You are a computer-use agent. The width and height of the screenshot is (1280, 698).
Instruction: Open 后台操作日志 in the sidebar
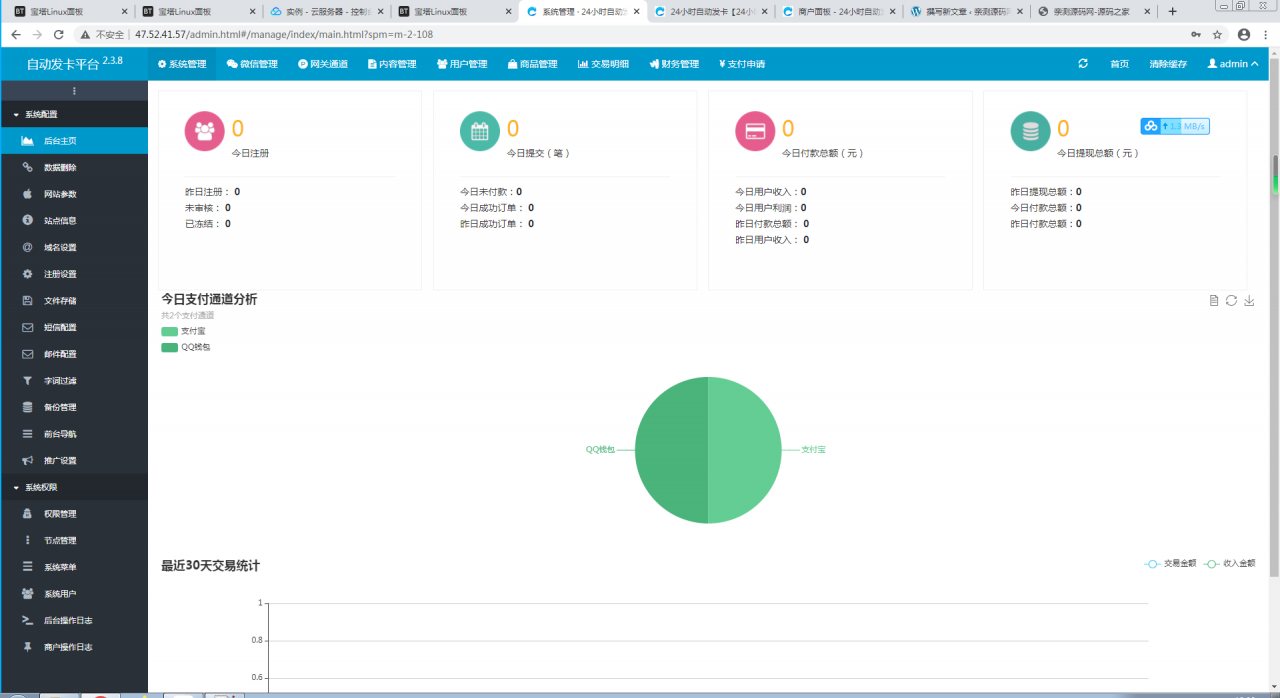[74, 621]
